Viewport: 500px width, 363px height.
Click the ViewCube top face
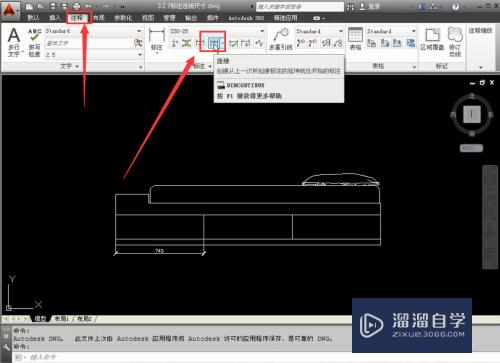pos(472,114)
